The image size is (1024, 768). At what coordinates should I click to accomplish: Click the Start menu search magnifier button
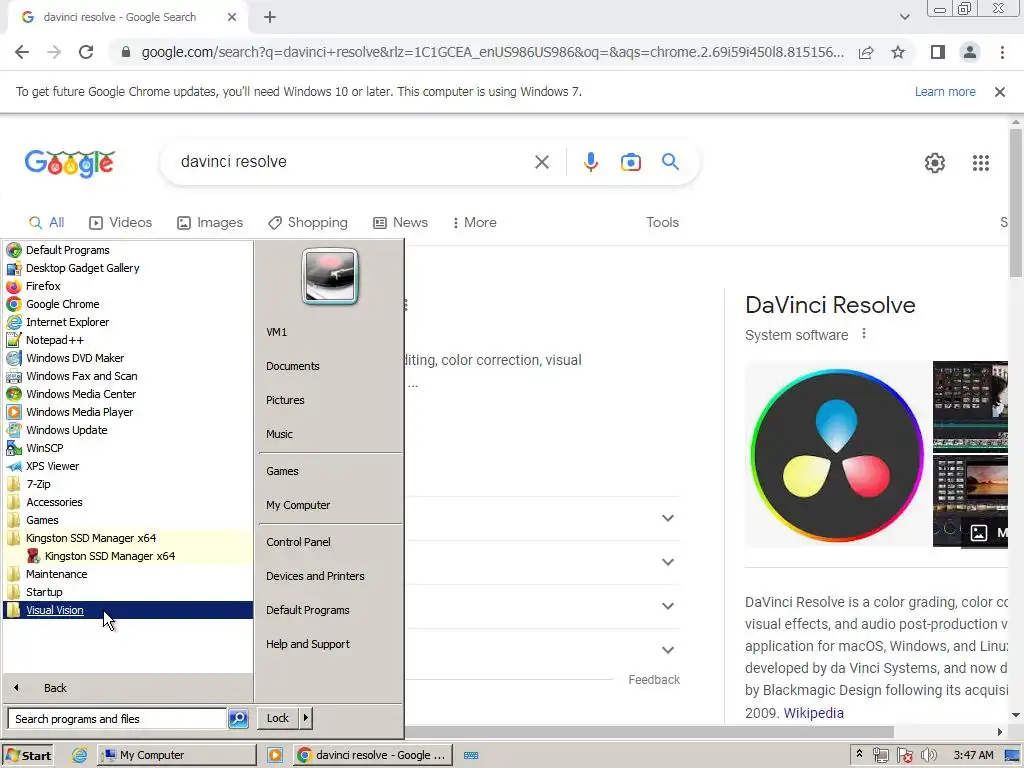238,718
